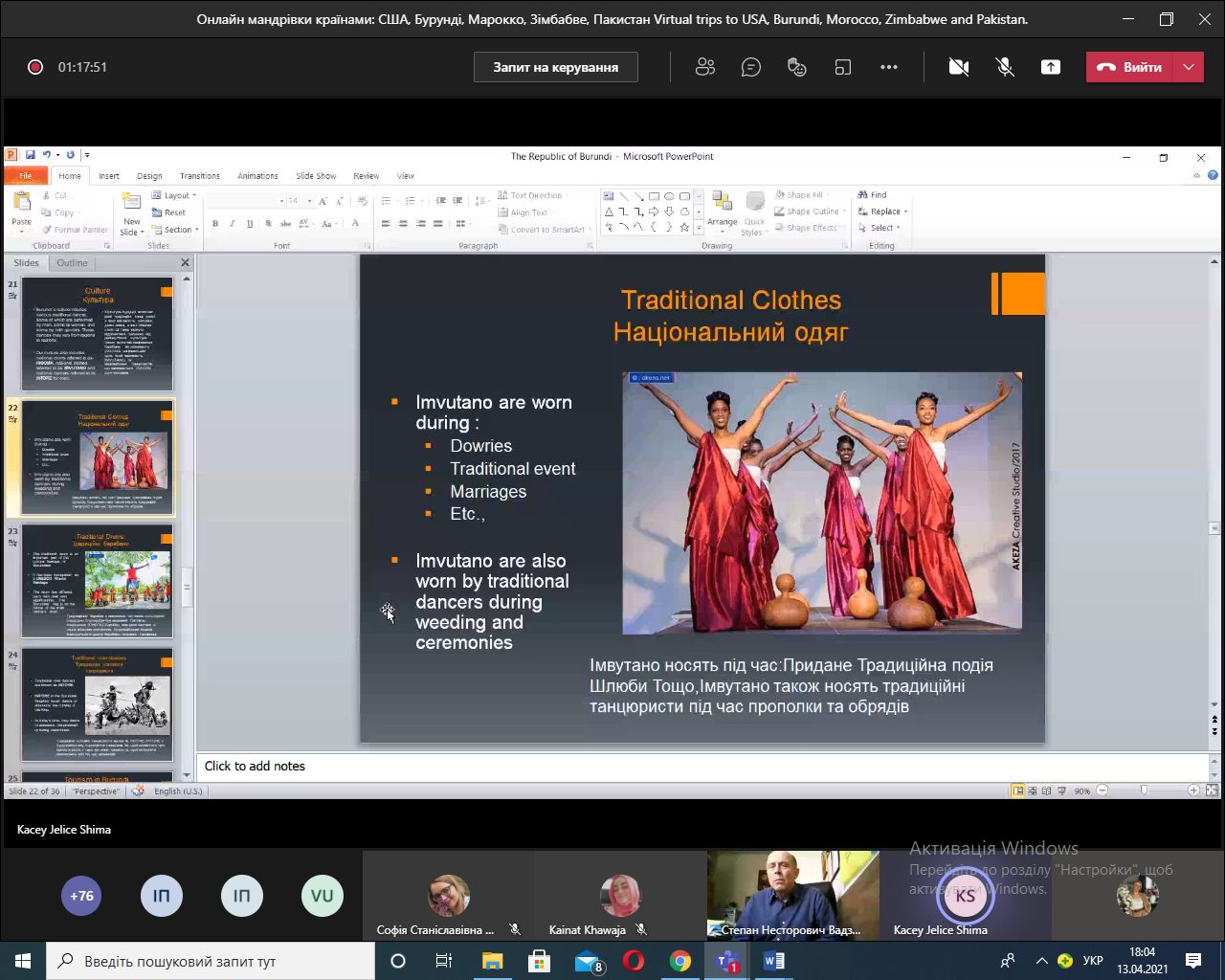Open the reactions icon in Teams
1225x980 pixels.
[796, 67]
